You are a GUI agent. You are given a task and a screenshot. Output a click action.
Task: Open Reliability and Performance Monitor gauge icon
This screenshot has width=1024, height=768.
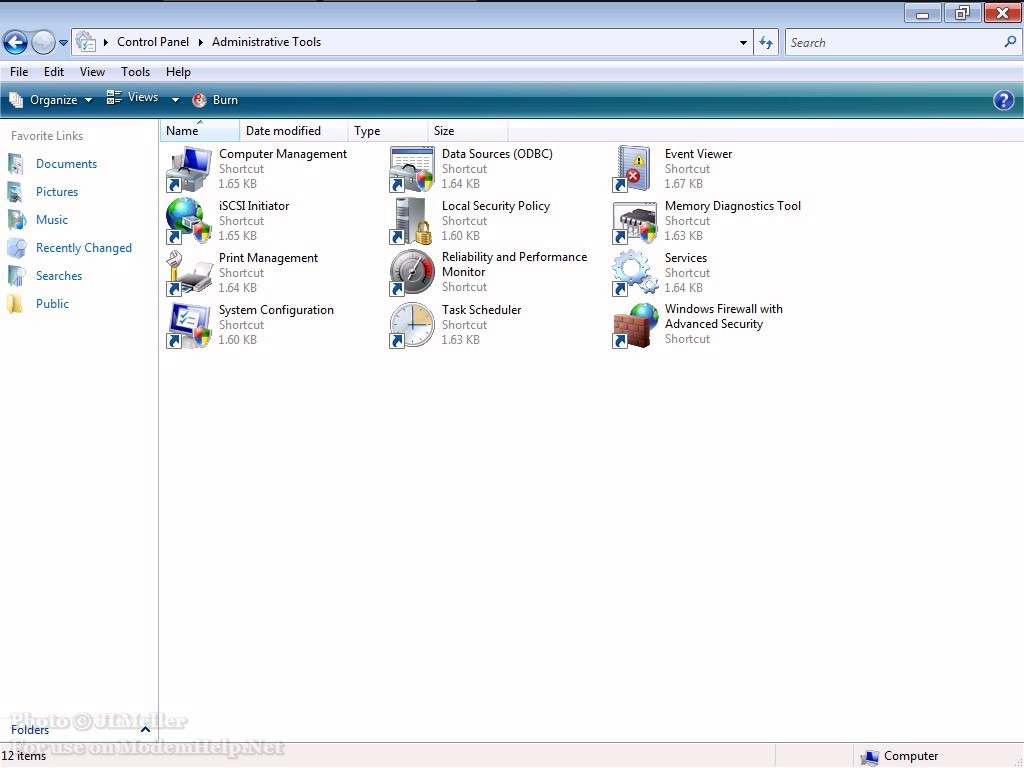(411, 273)
